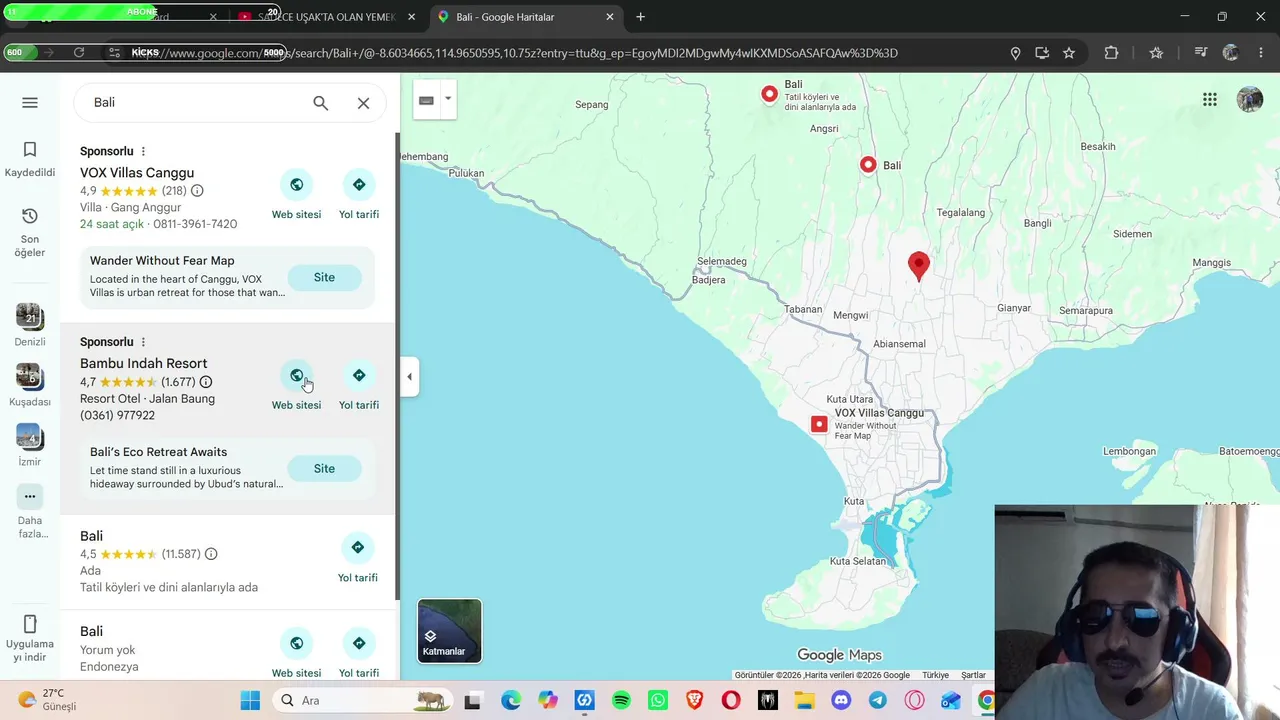Image resolution: width=1280 pixels, height=720 pixels.
Task: Open WhatsApp from the taskbar
Action: point(657,700)
